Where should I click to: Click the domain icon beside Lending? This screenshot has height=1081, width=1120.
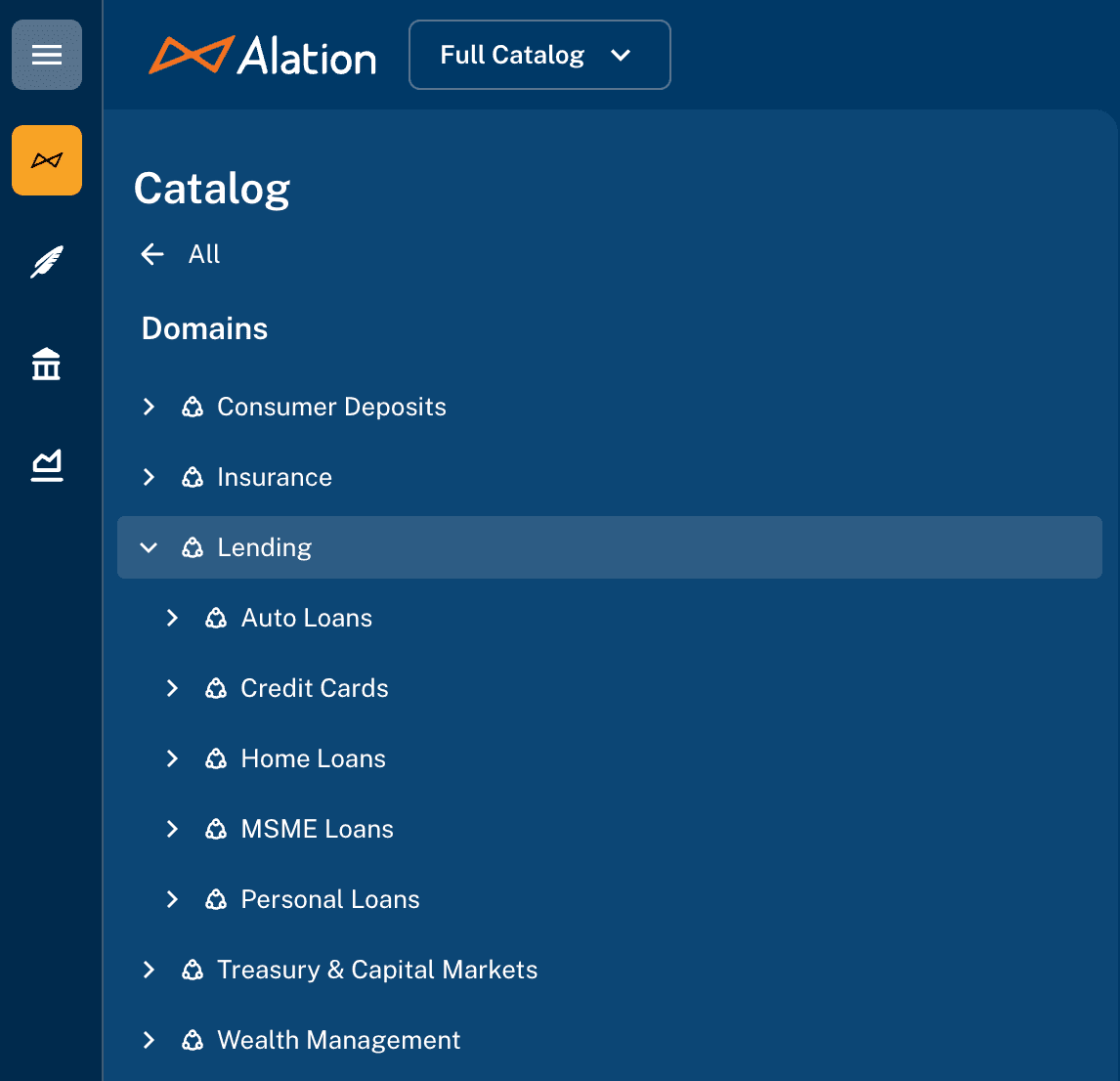click(x=192, y=547)
